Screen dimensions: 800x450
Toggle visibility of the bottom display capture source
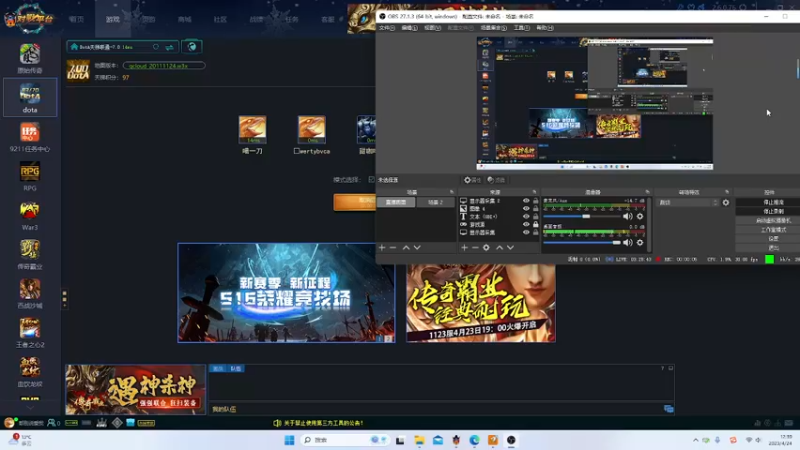point(526,232)
